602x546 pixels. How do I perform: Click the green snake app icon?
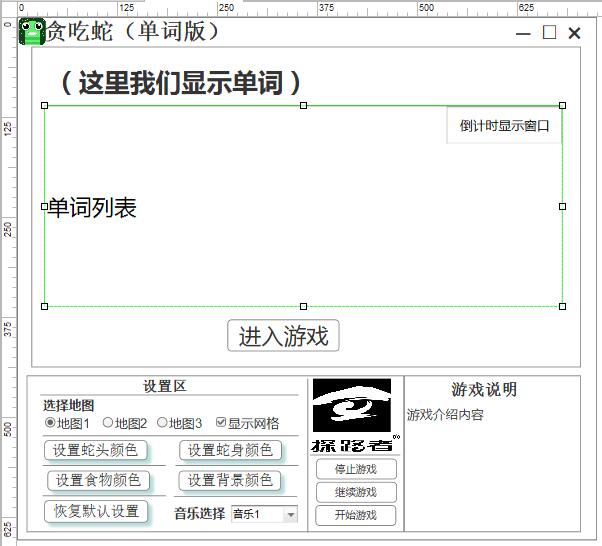tap(31, 31)
